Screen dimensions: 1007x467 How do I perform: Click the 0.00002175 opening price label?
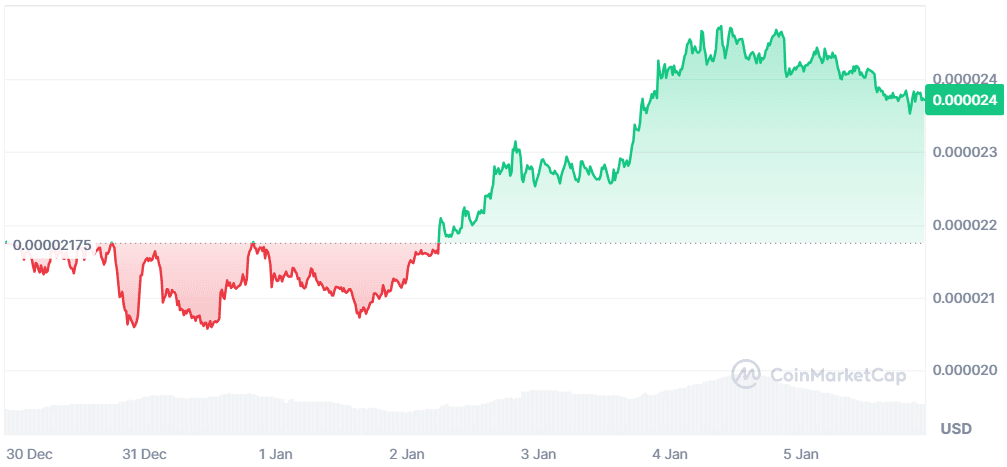(51, 245)
